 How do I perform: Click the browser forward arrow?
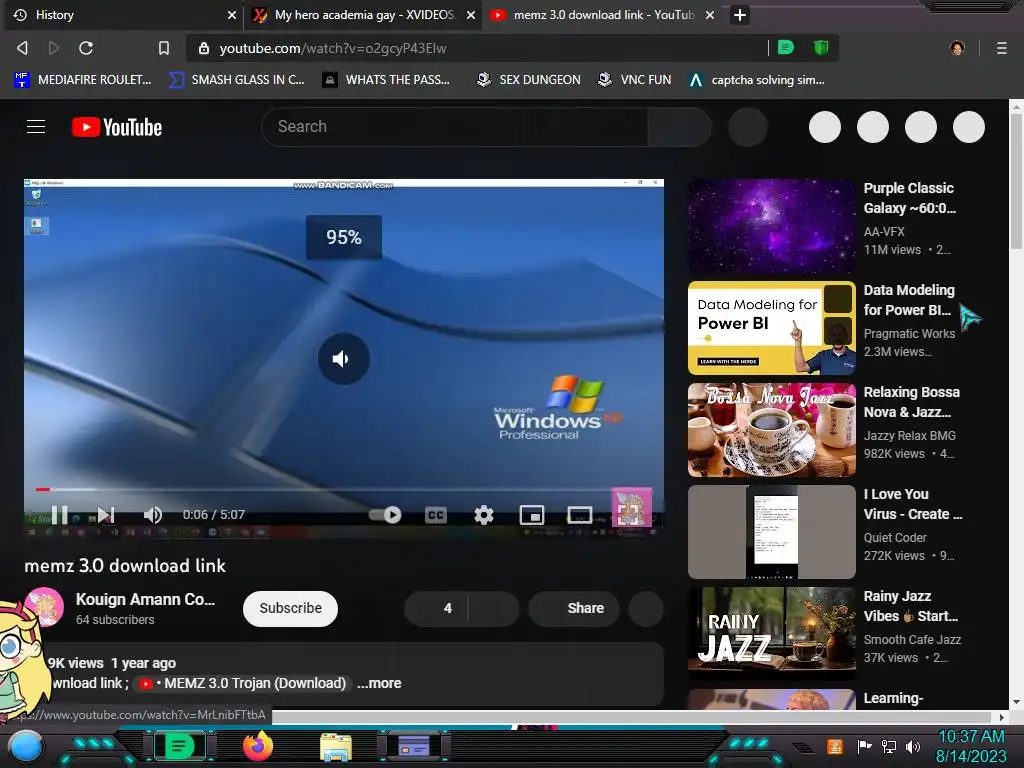pos(54,48)
